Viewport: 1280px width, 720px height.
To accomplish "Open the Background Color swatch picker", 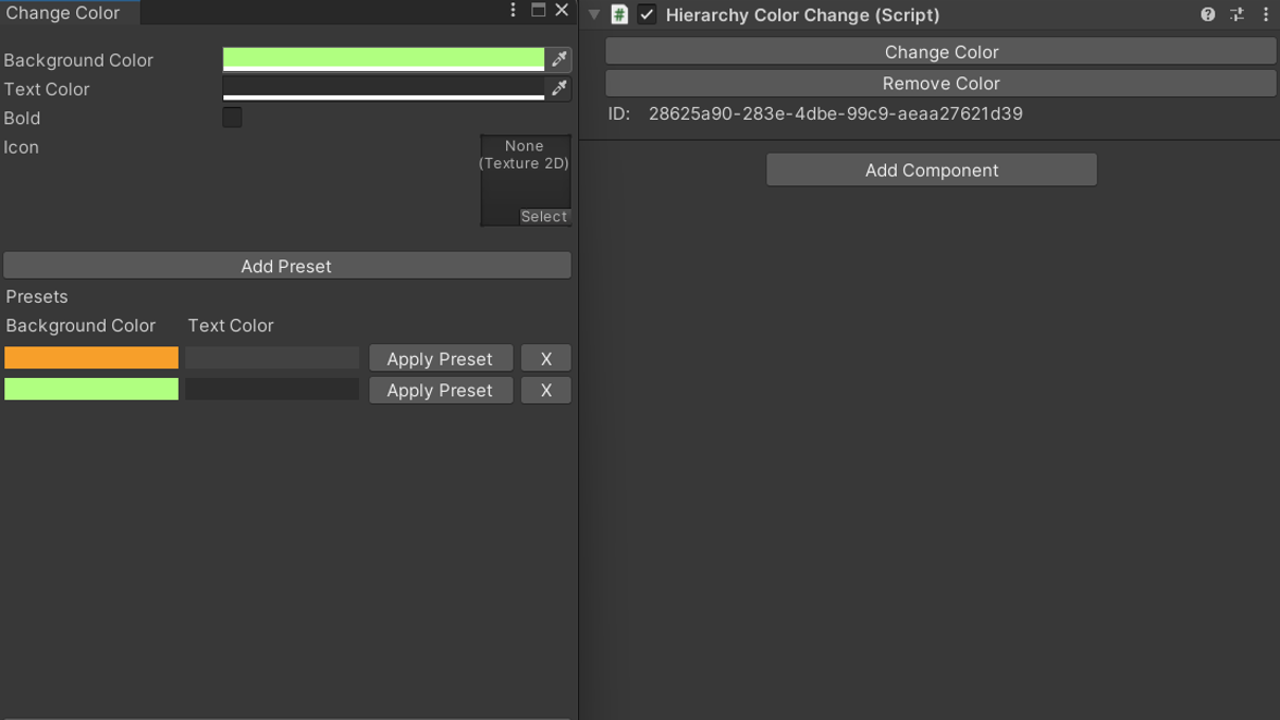I will tap(383, 59).
